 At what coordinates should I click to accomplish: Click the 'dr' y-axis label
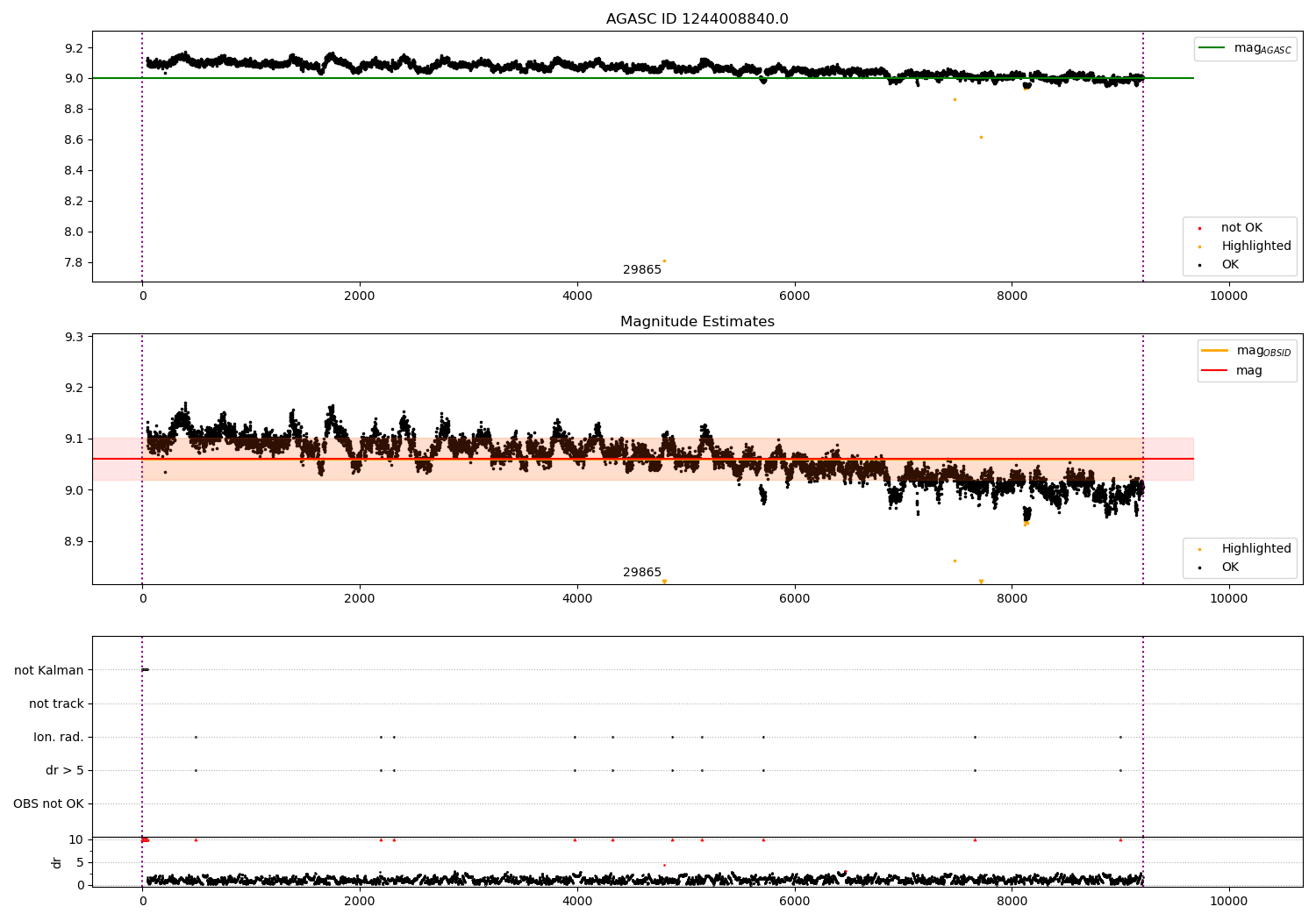(57, 862)
